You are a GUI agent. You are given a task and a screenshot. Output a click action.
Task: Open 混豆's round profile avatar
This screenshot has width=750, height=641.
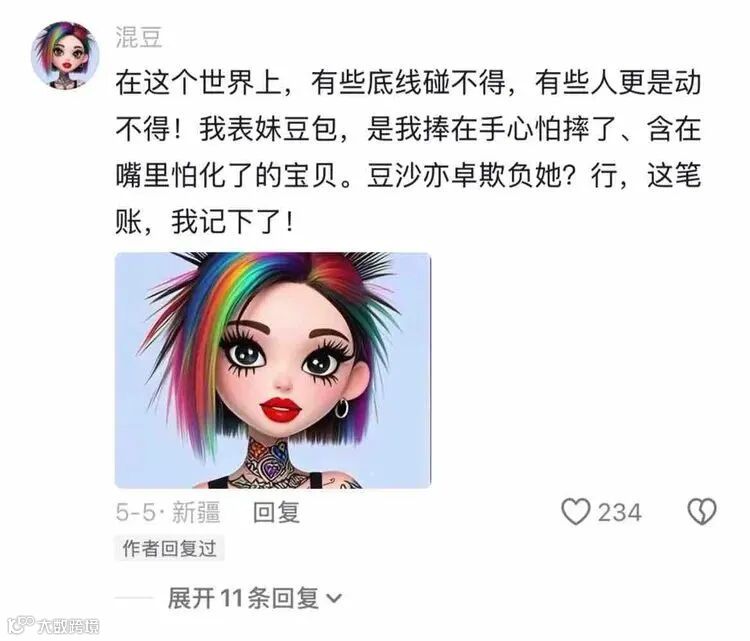[65, 55]
